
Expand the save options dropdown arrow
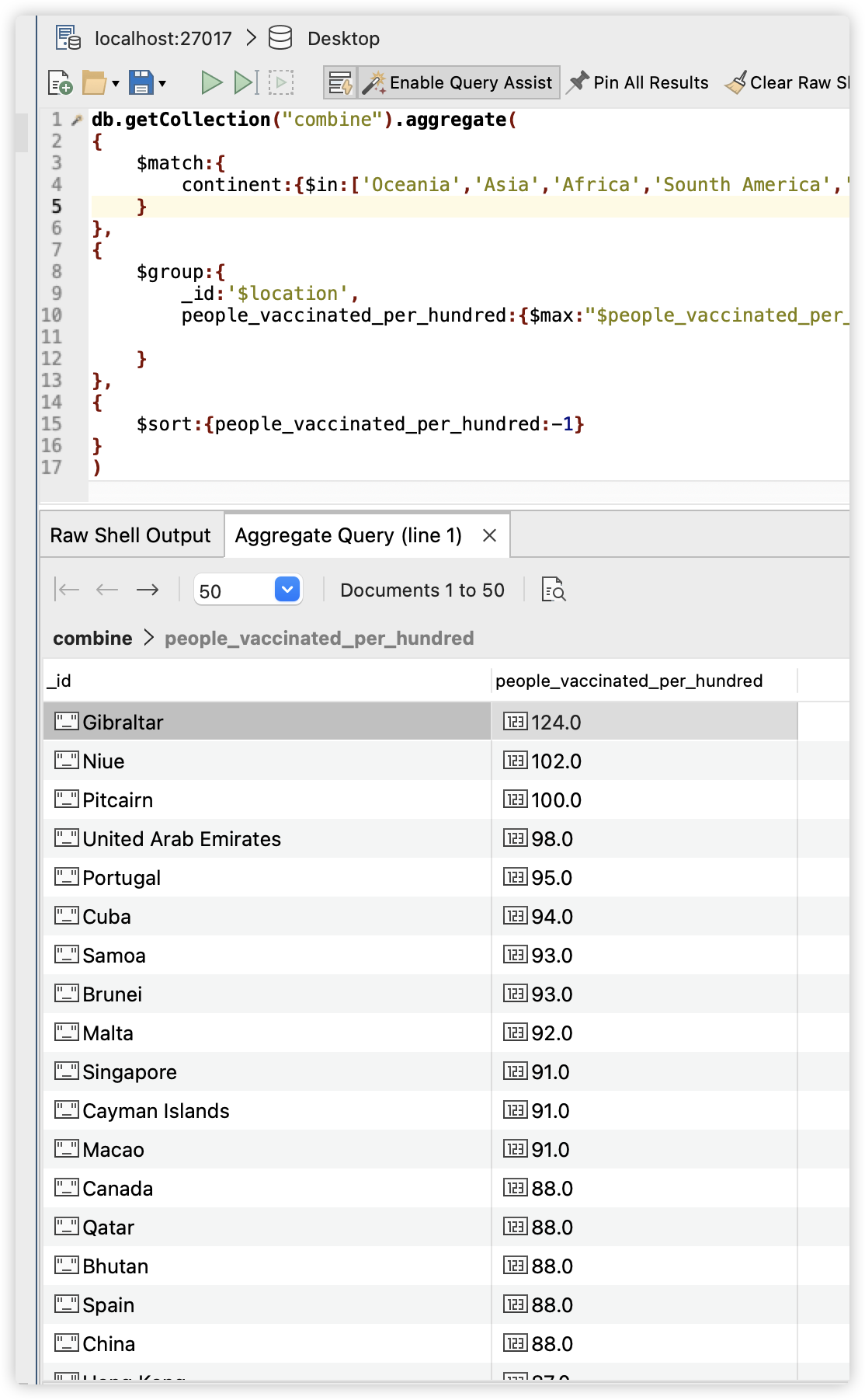[x=162, y=83]
